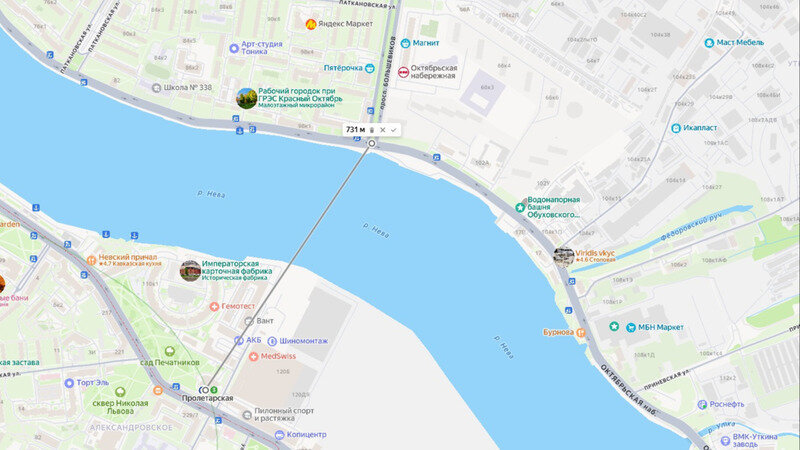Viewport: 800px width, 450px height.
Task: Open the Икапласт place marker
Action: point(676,128)
